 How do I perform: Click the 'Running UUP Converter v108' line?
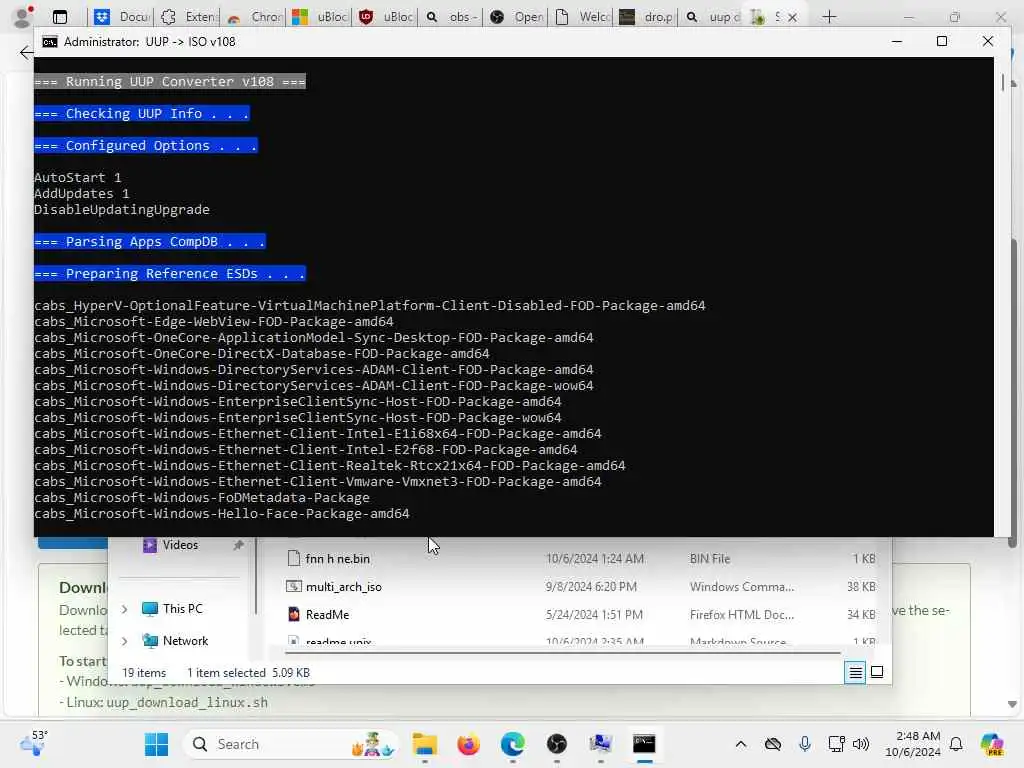[x=170, y=82]
